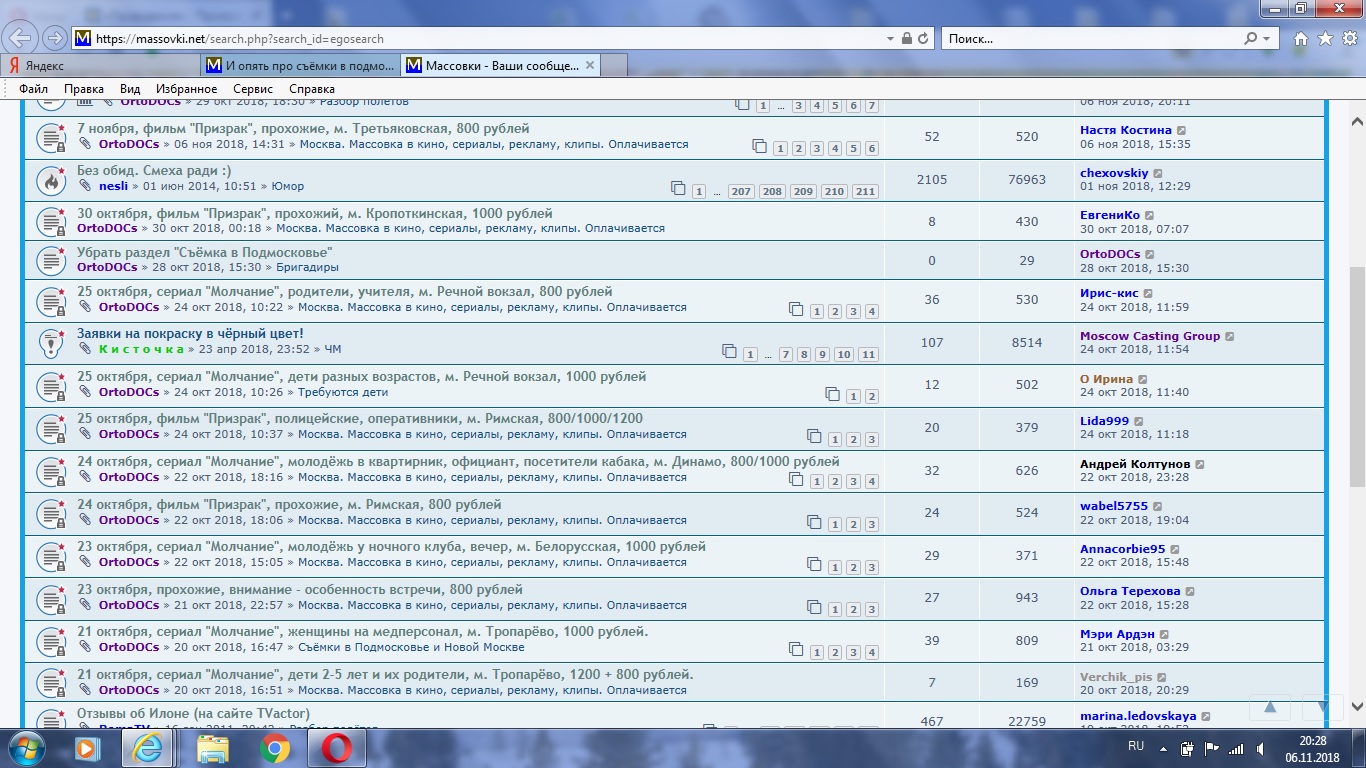1366x768 pixels.
Task: Open the address bar history dropdown arrow
Action: [890, 39]
